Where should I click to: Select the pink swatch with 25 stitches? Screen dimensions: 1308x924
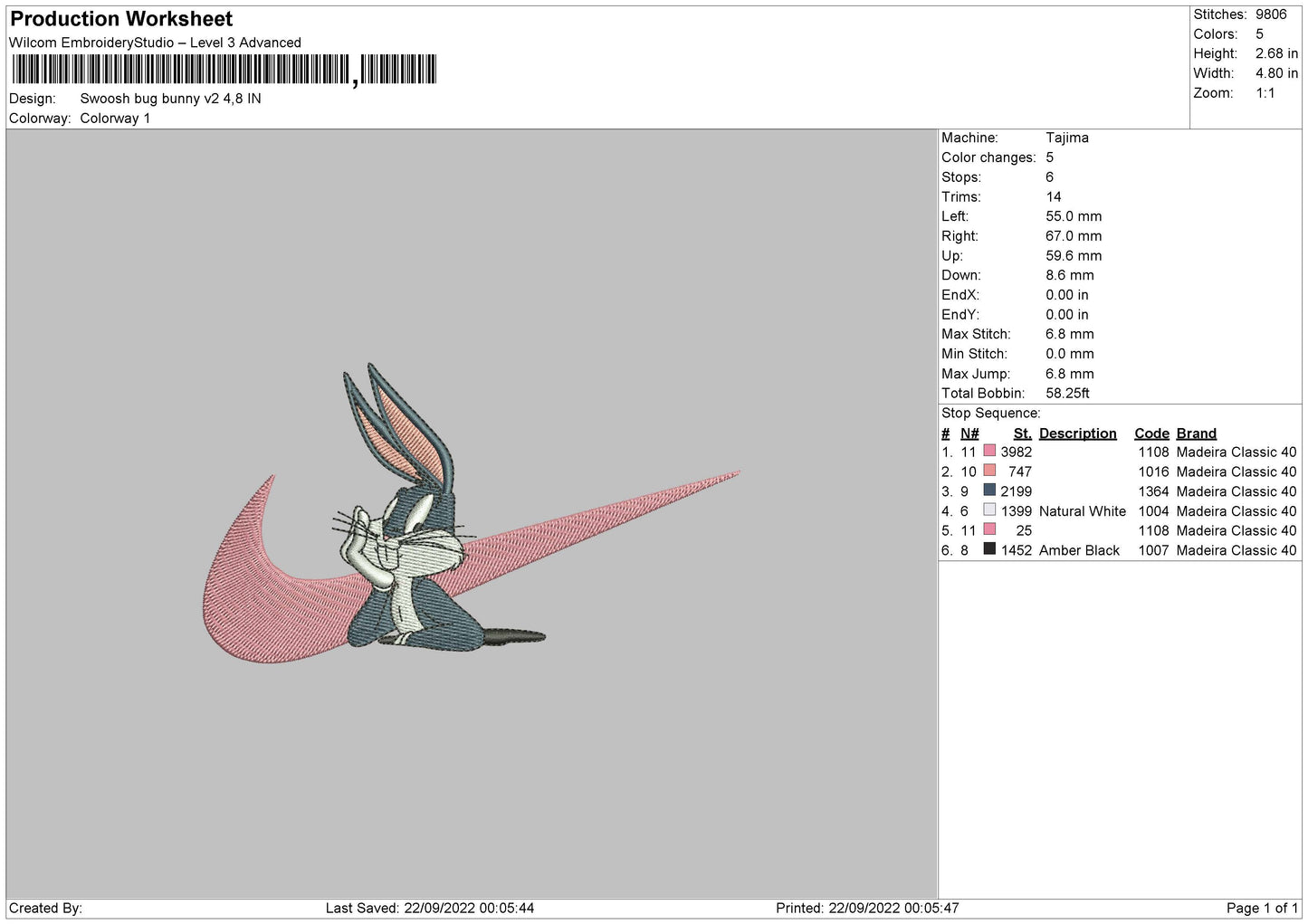click(989, 529)
